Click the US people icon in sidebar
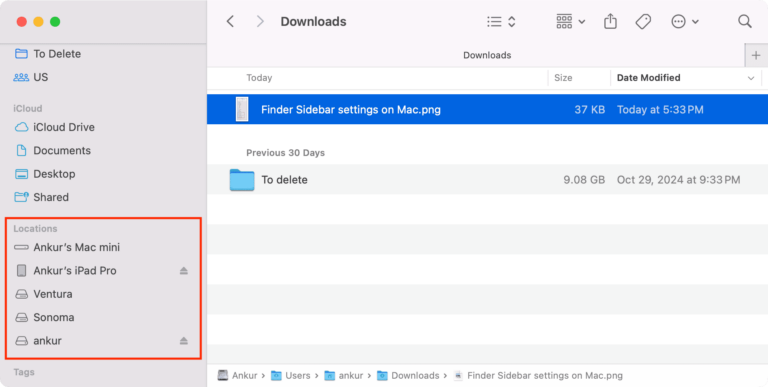 pos(21,77)
